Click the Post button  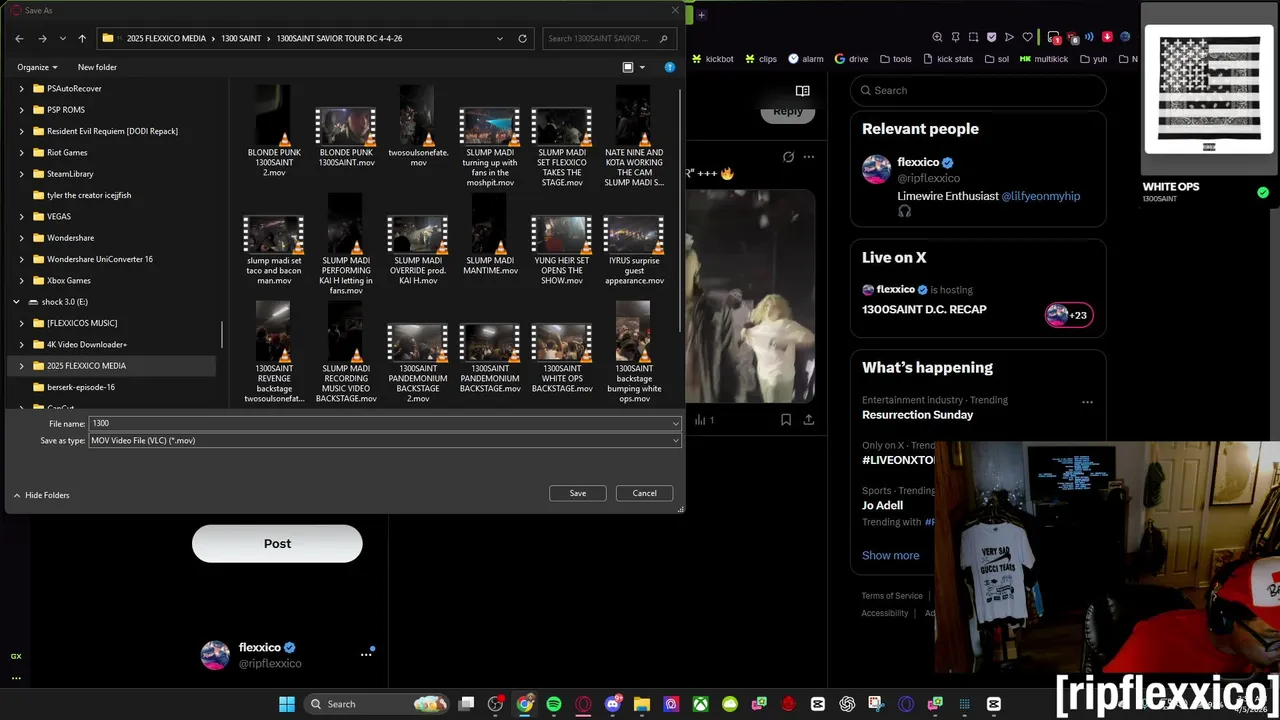[277, 543]
